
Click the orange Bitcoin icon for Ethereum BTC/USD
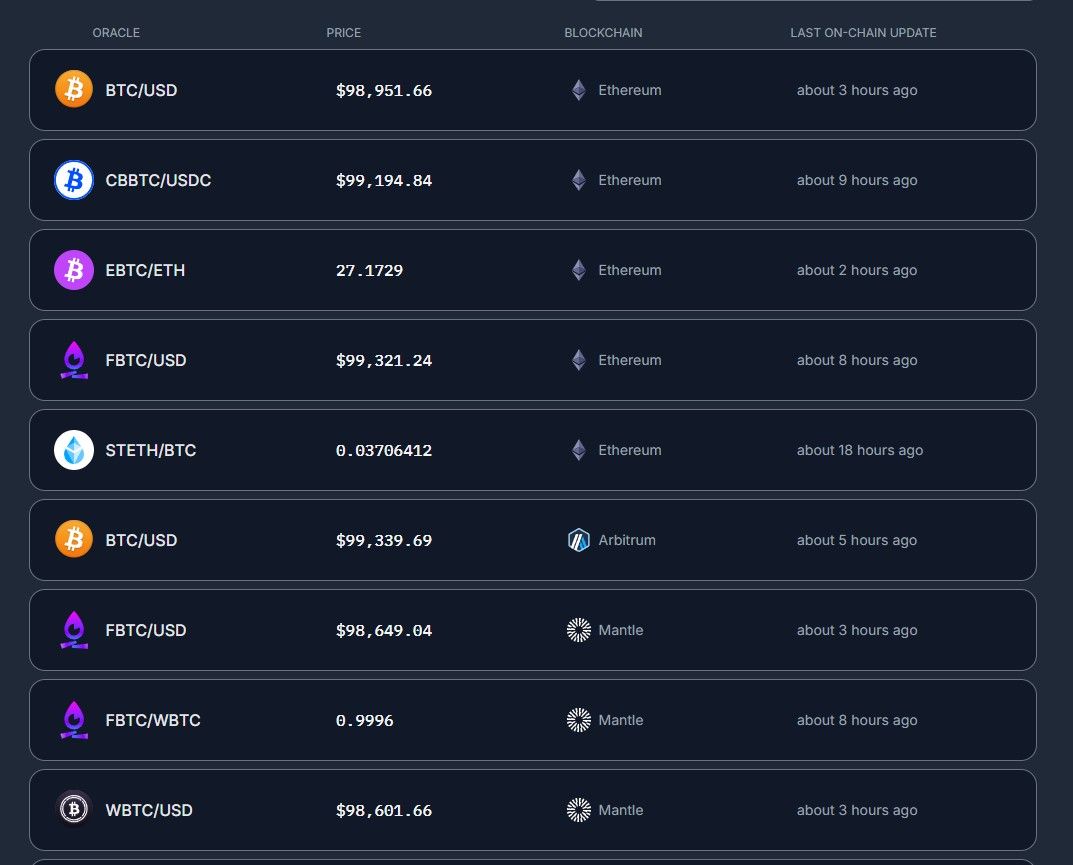point(74,89)
